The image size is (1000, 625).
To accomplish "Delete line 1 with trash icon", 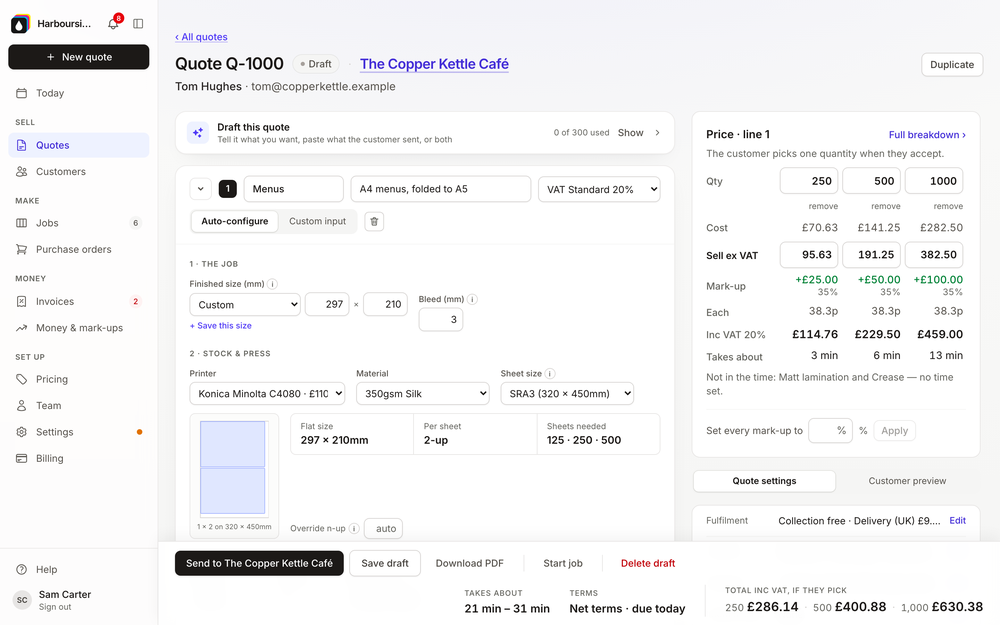I will coord(374,222).
